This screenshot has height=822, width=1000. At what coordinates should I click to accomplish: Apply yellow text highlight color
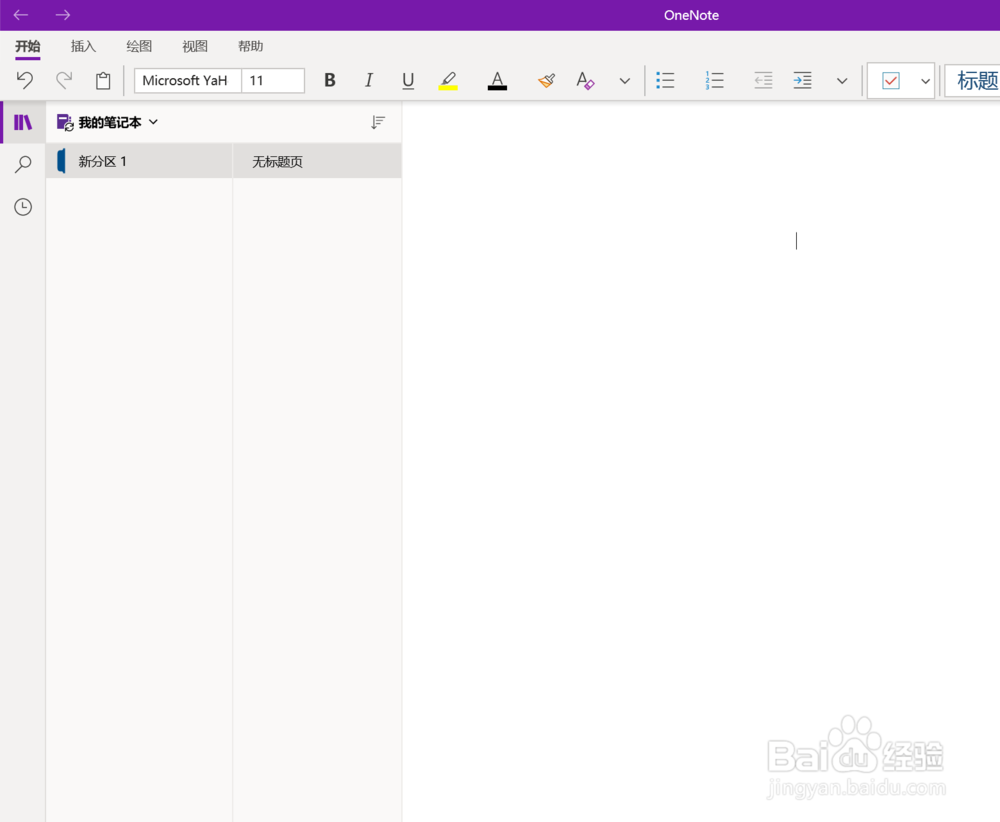coord(448,80)
